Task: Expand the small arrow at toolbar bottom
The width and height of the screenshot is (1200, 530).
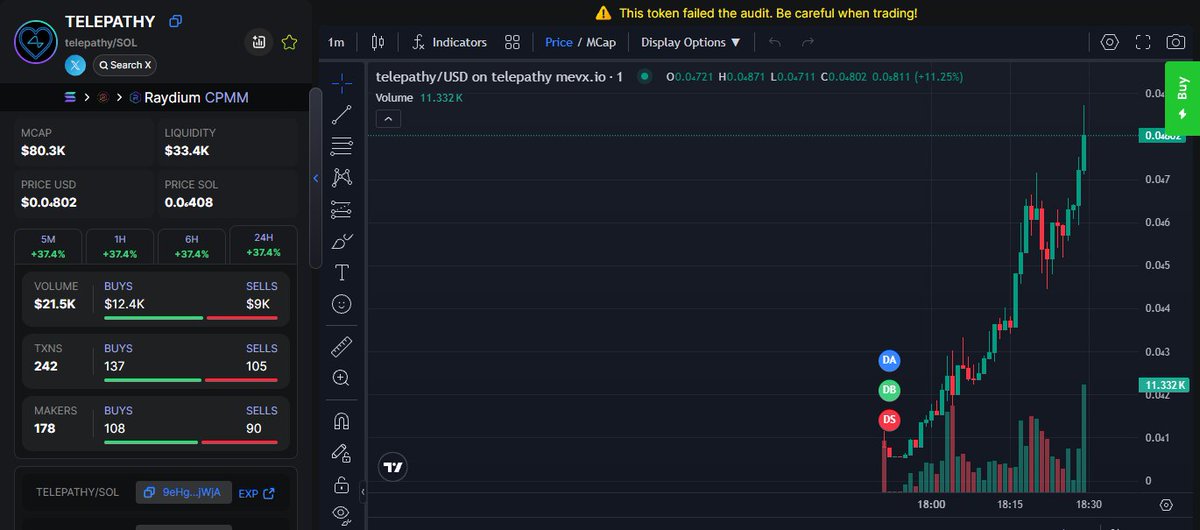Action: tap(363, 493)
